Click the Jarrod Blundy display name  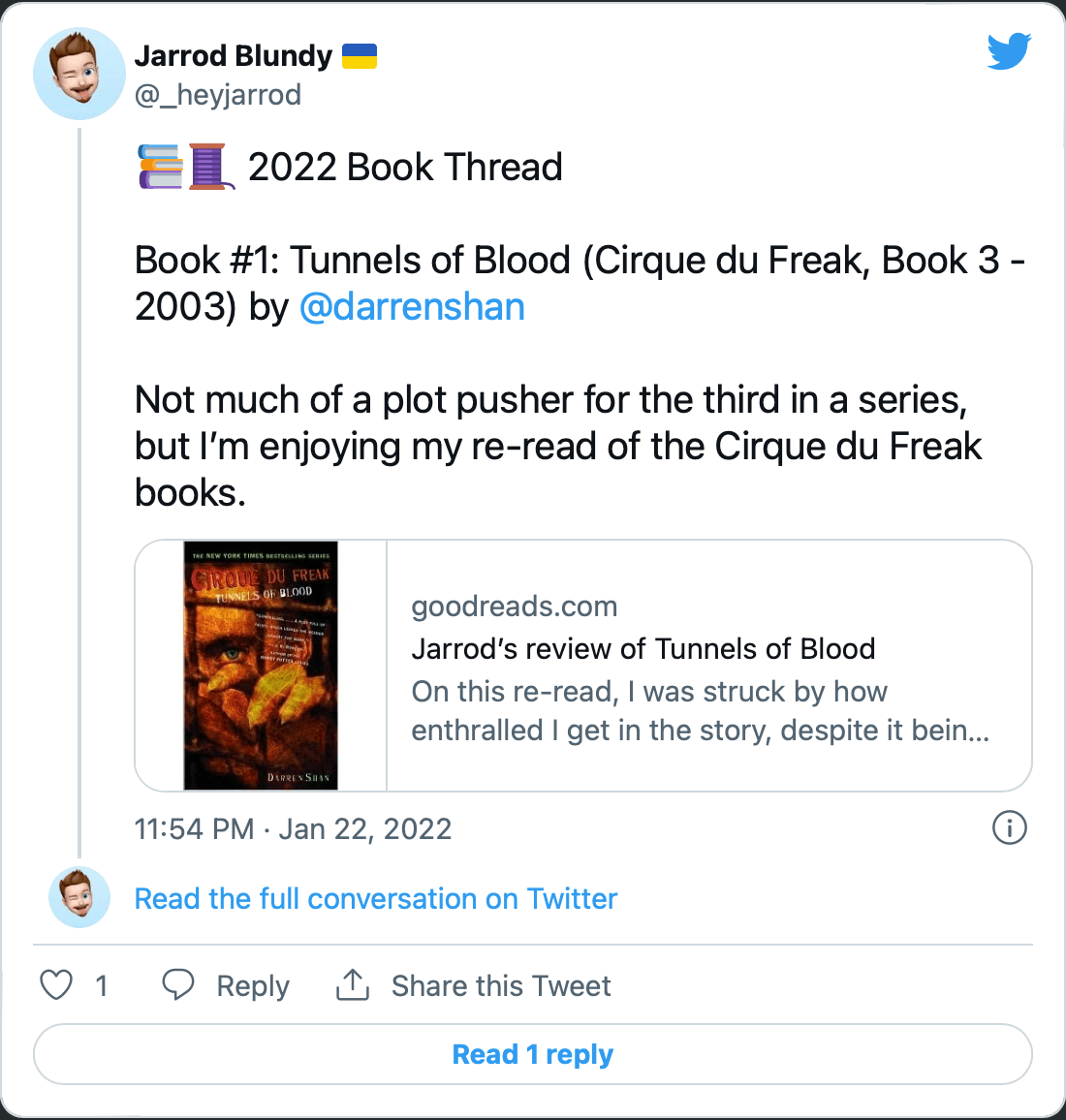(234, 56)
